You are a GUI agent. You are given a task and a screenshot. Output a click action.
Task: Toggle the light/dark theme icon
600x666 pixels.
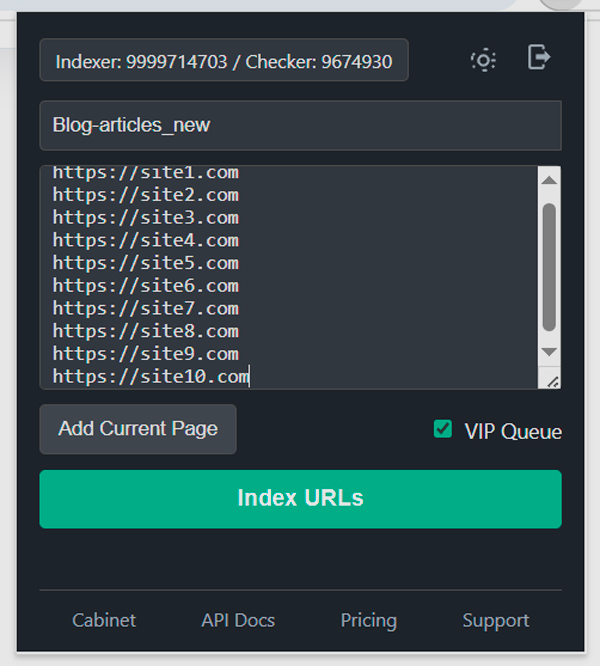483,60
